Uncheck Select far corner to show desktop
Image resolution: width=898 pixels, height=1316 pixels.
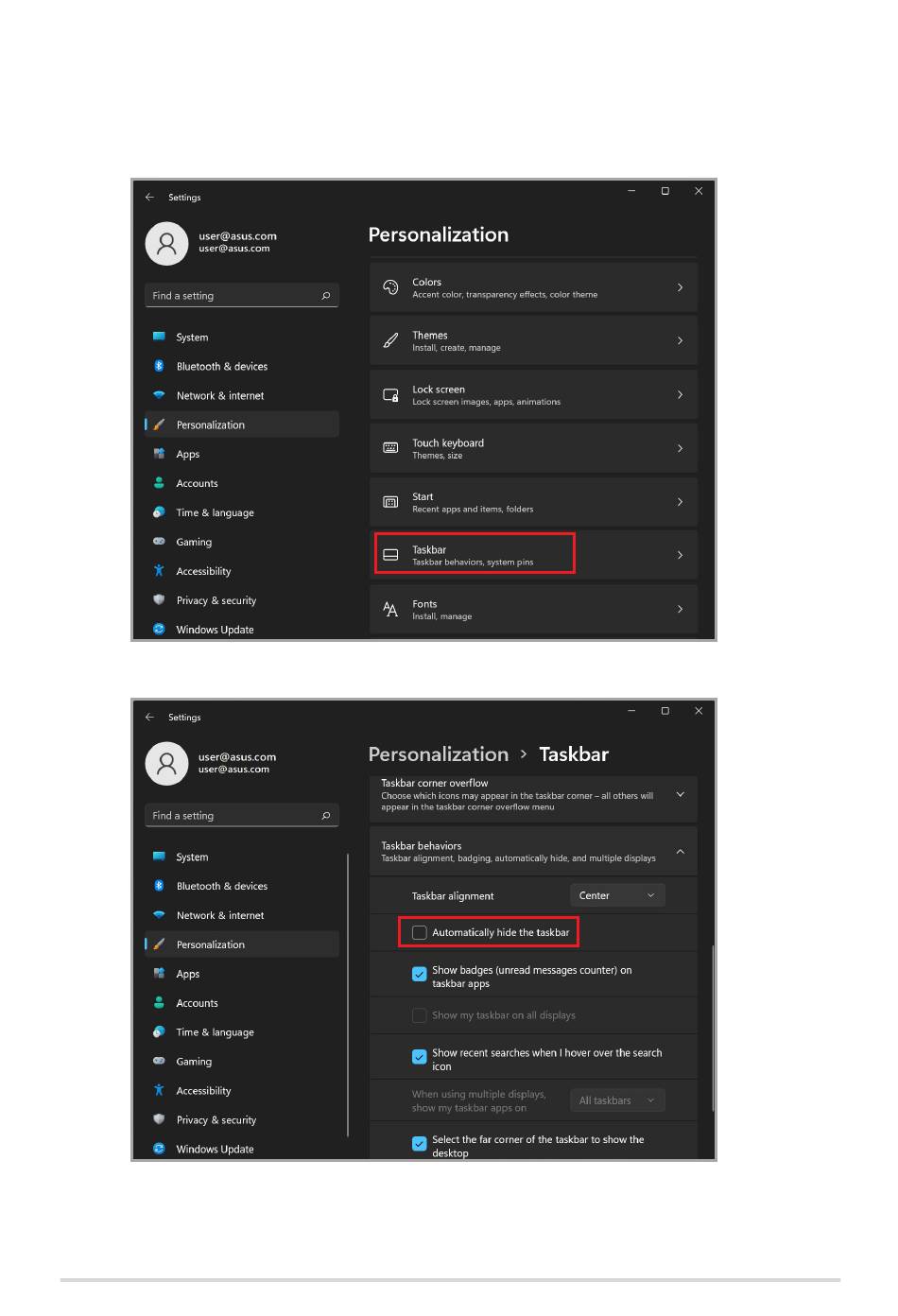[420, 1144]
